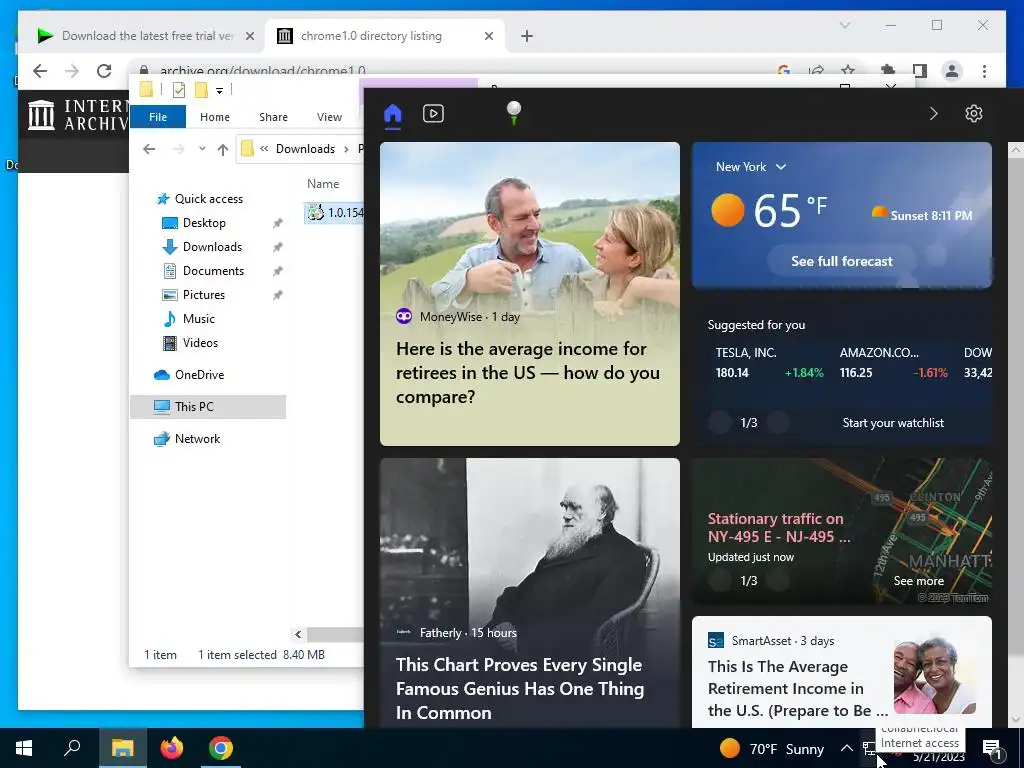Select Downloads in Explorer navigation pane
This screenshot has height=768, width=1024.
point(212,247)
